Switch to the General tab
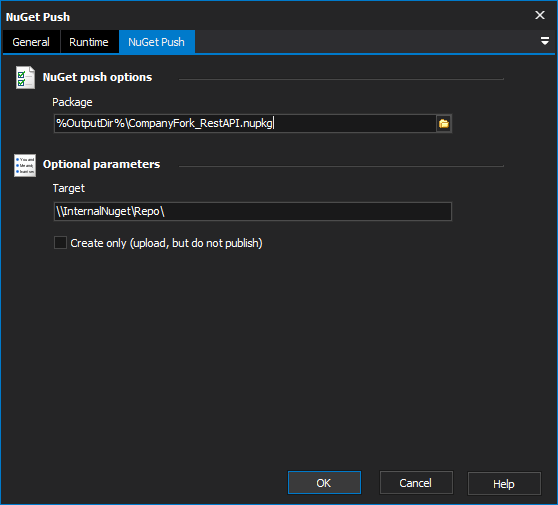The image size is (558, 505). [x=31, y=42]
